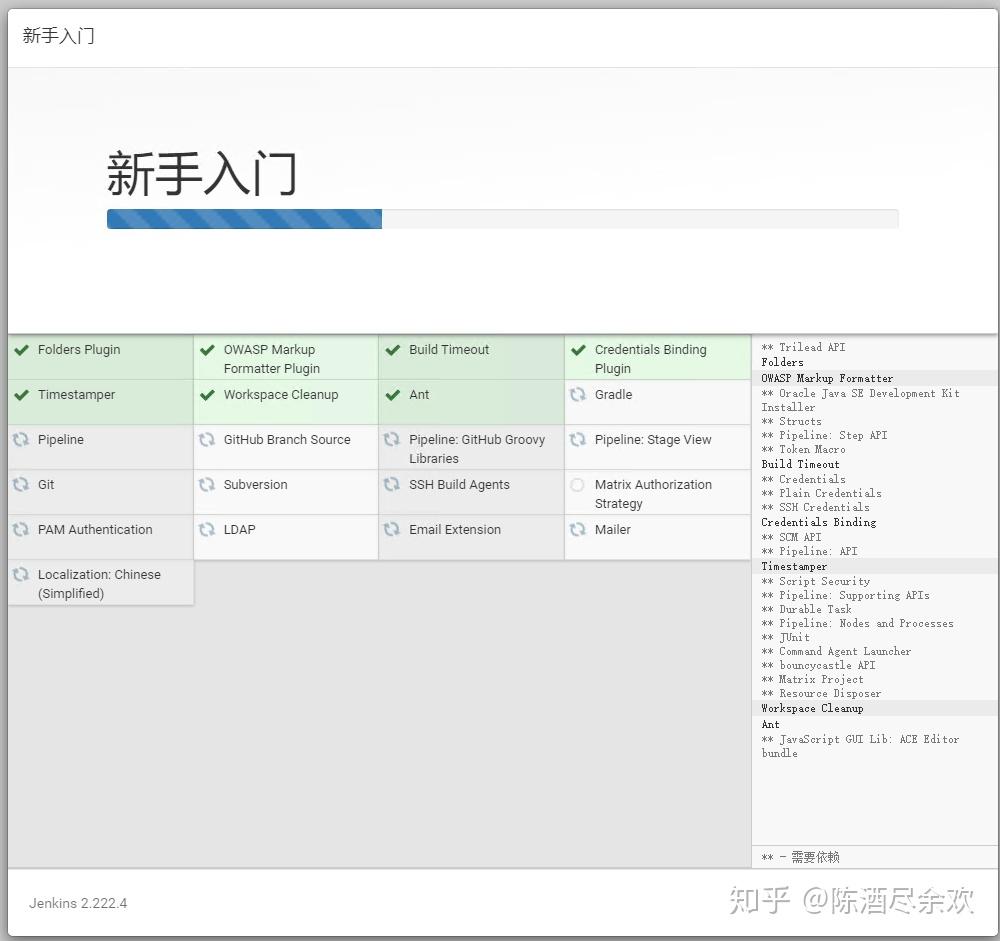This screenshot has width=1000, height=941.
Task: Click the installation progress bar
Action: [500, 218]
